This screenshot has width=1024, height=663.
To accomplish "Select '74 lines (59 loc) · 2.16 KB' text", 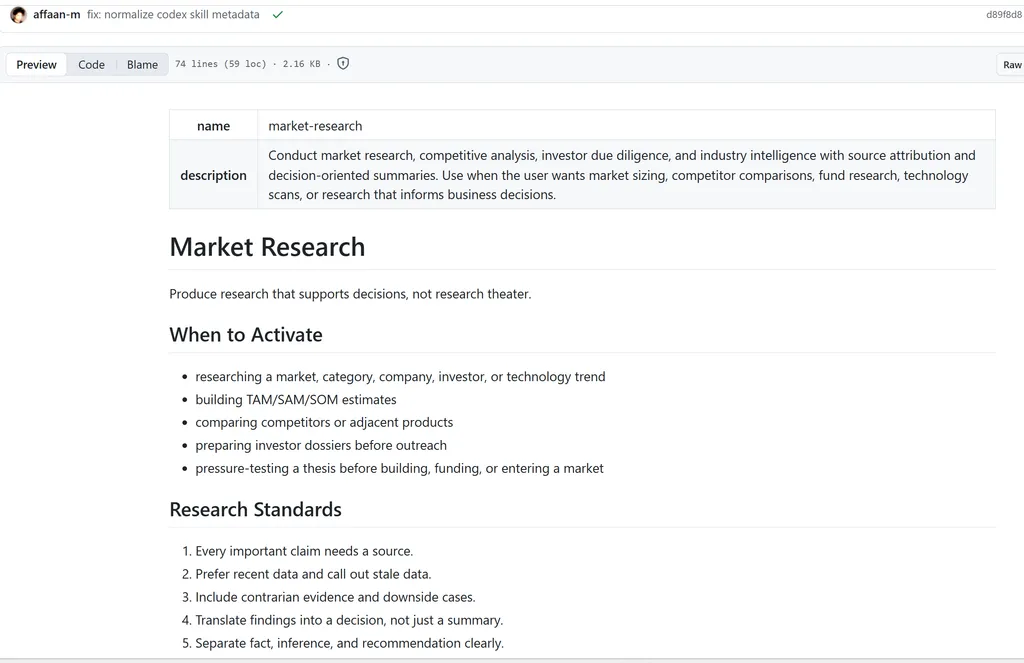I will tap(248, 64).
